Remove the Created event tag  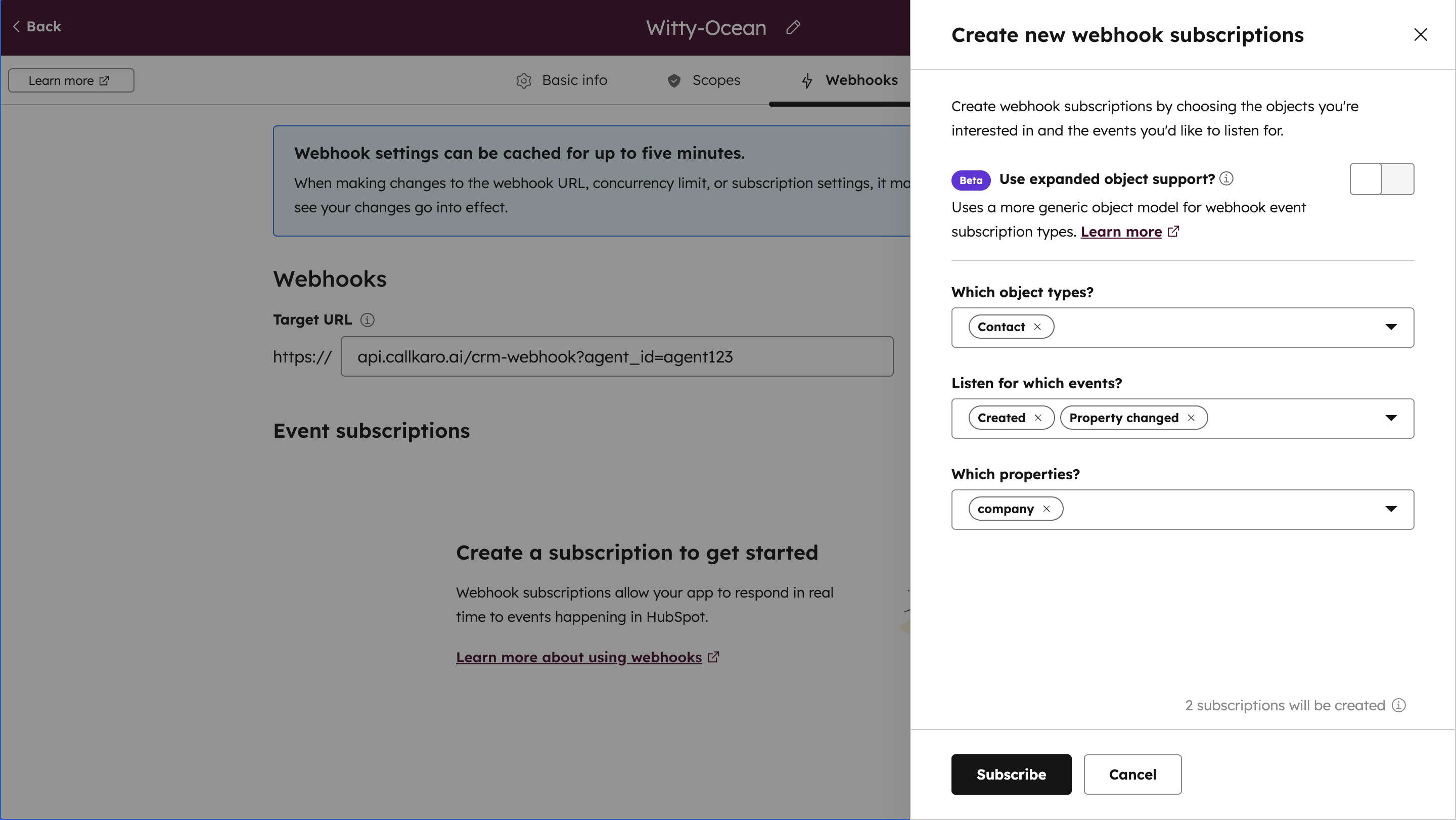[x=1038, y=418]
